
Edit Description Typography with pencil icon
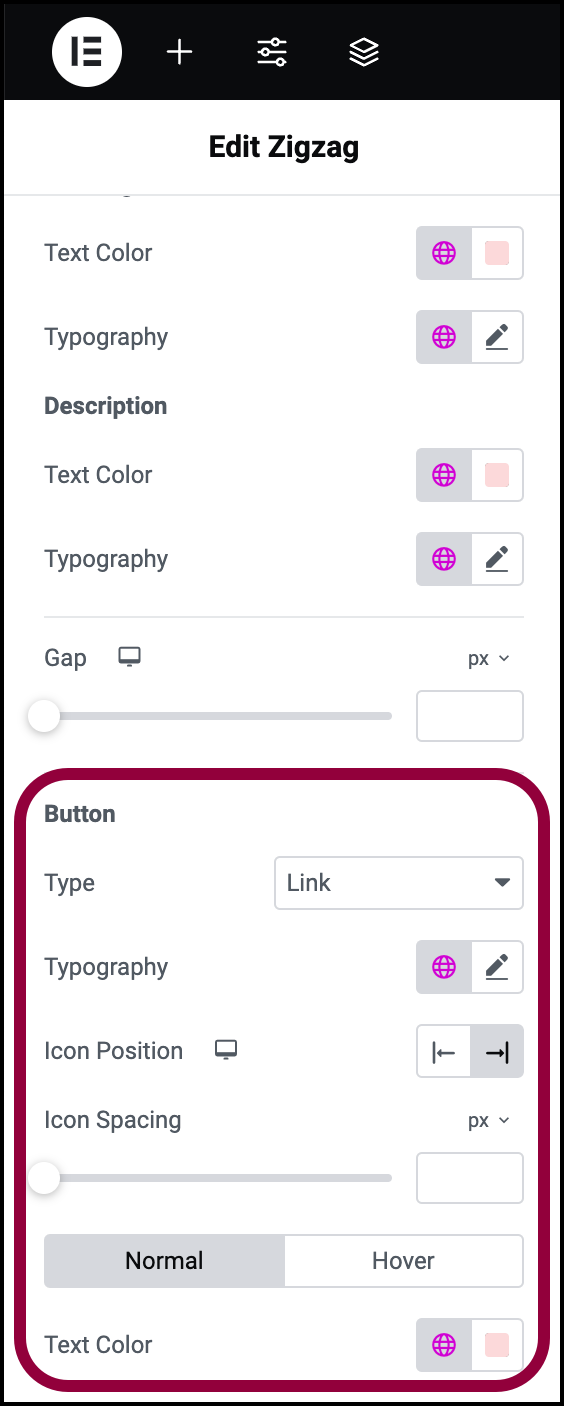tap(497, 559)
